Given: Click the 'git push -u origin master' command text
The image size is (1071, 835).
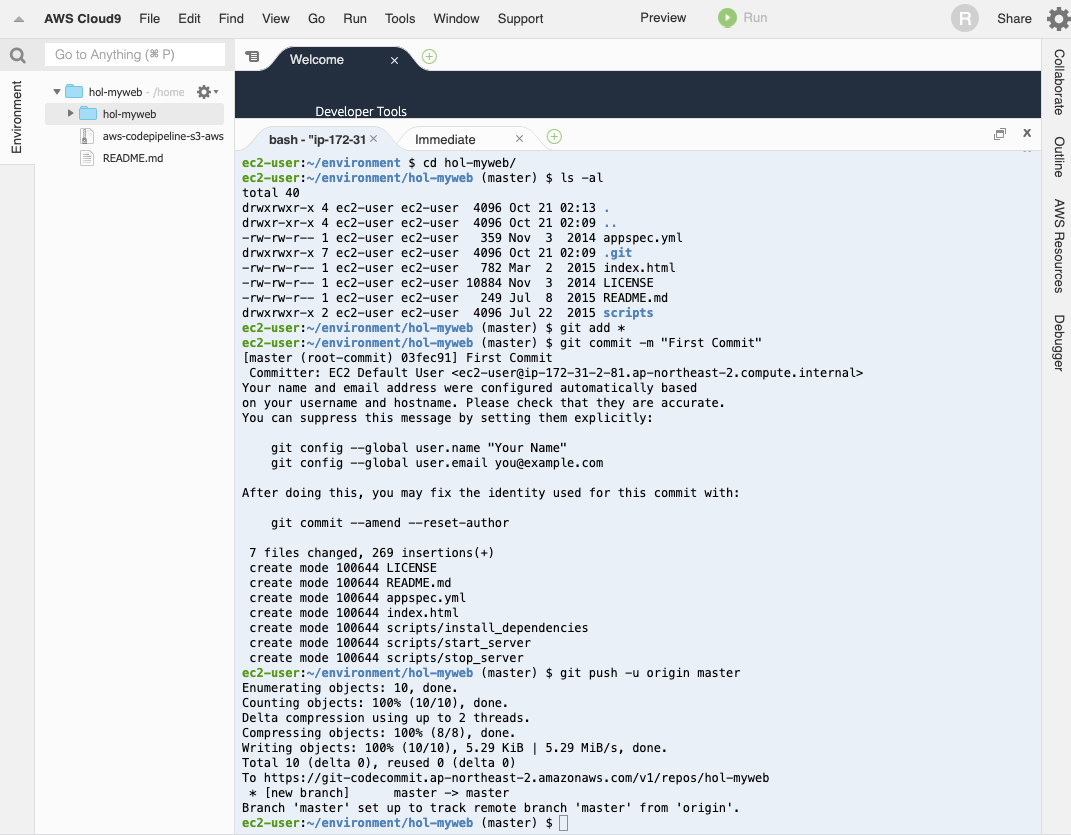Looking at the screenshot, I should (x=650, y=673).
